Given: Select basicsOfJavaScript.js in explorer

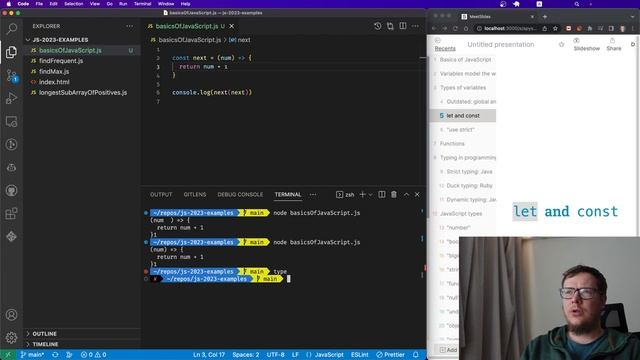Looking at the screenshot, I should point(70,50).
